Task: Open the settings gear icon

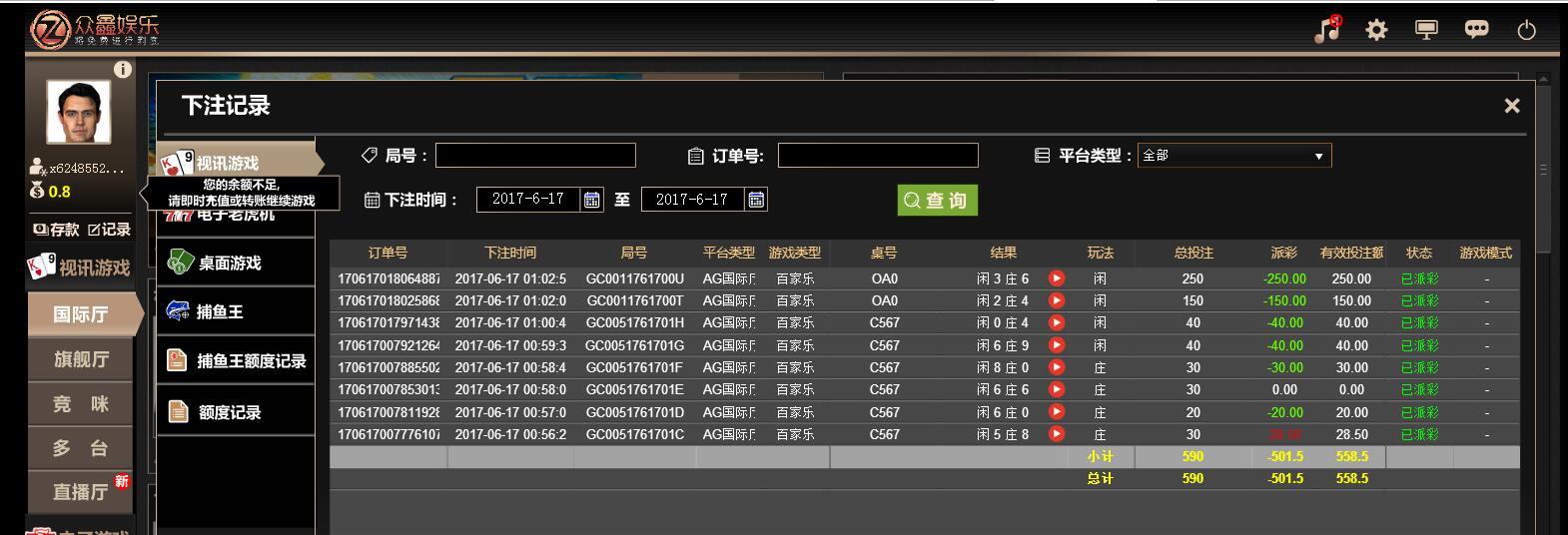Action: (x=1377, y=30)
